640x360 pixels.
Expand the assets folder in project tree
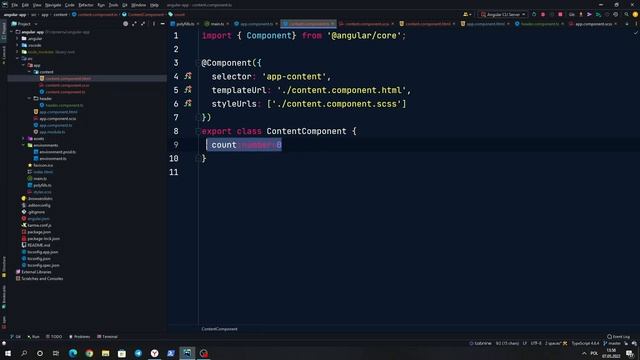click(x=24, y=138)
